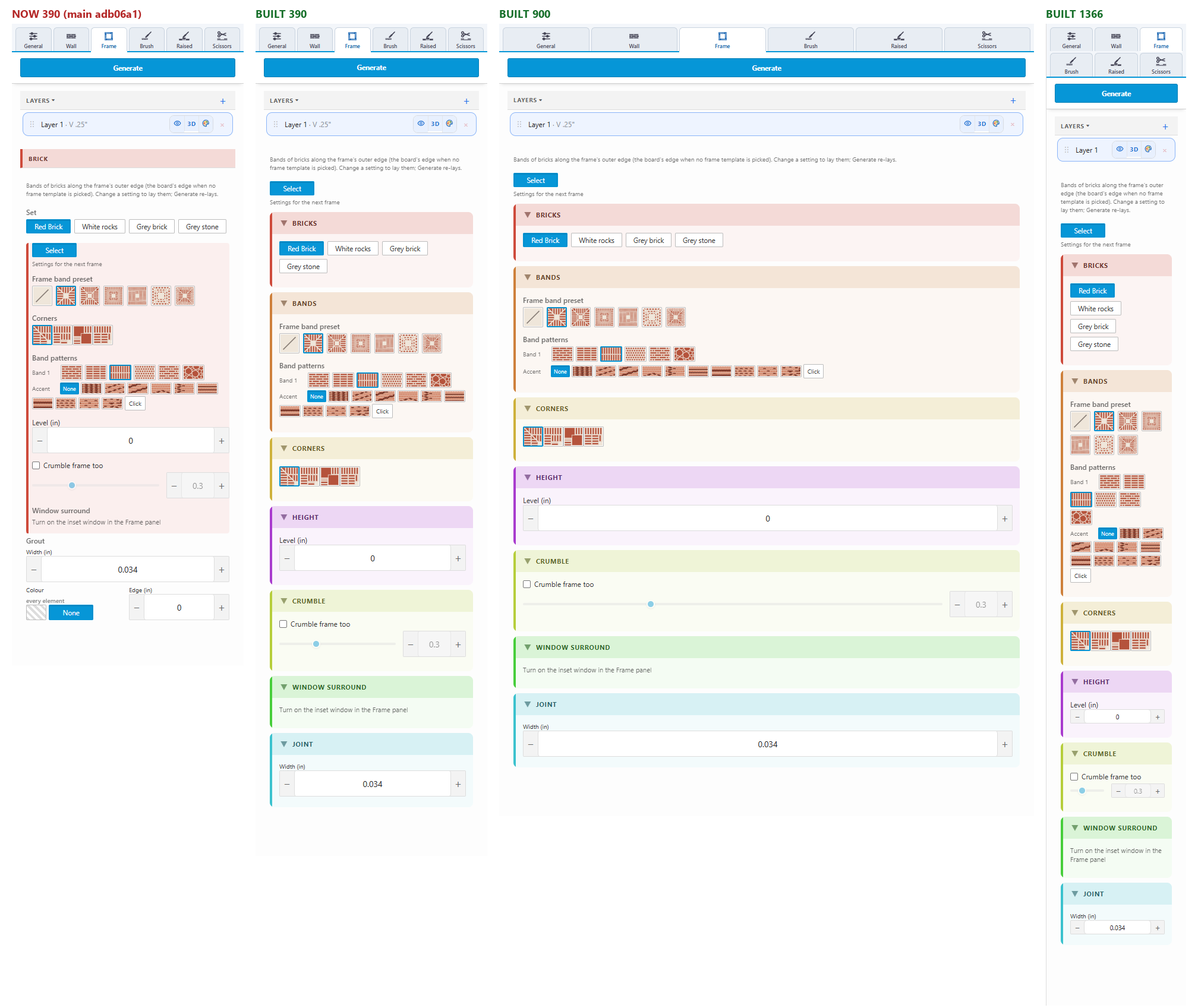This screenshot has height=1008, width=1198.
Task: Select solid-square corner style in BUILT 390
Action: (x=329, y=476)
